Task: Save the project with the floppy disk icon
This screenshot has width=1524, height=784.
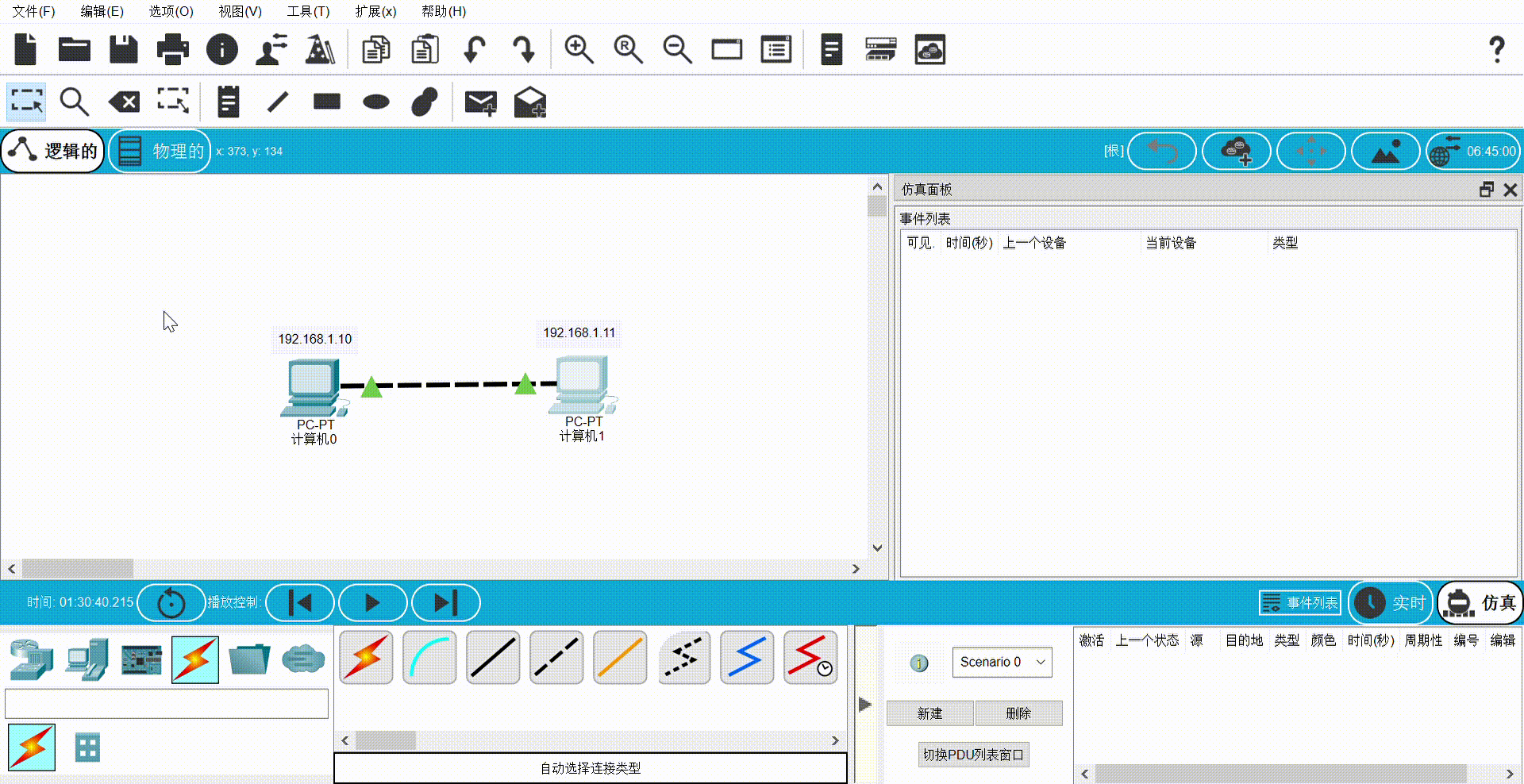Action: [x=124, y=49]
